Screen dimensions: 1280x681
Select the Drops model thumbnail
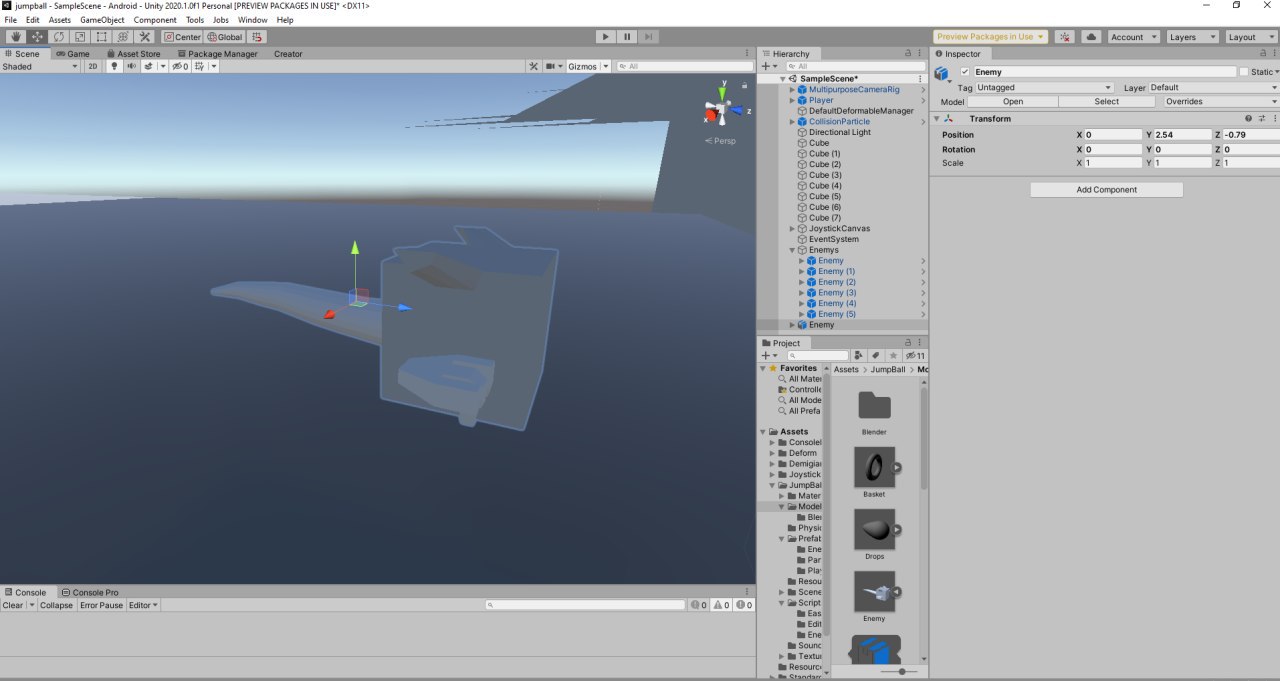coord(874,529)
